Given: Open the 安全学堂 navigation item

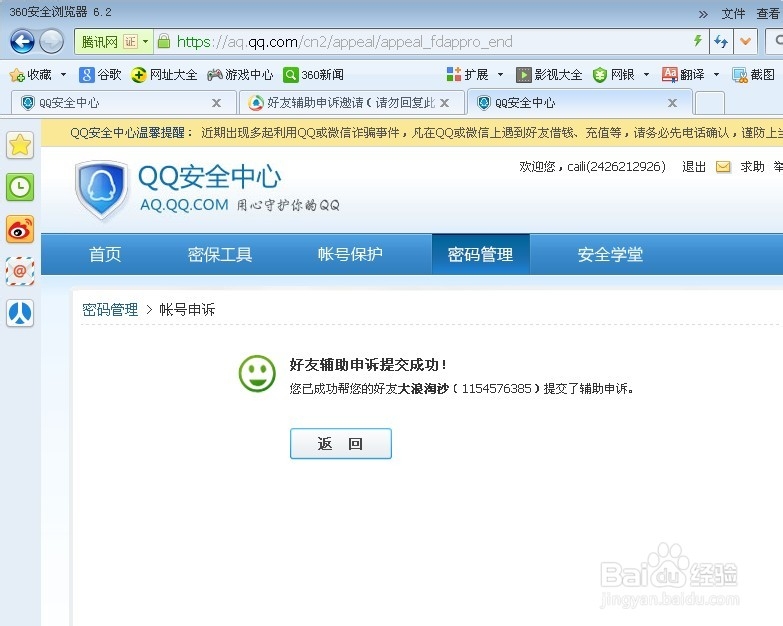Looking at the screenshot, I should (610, 254).
